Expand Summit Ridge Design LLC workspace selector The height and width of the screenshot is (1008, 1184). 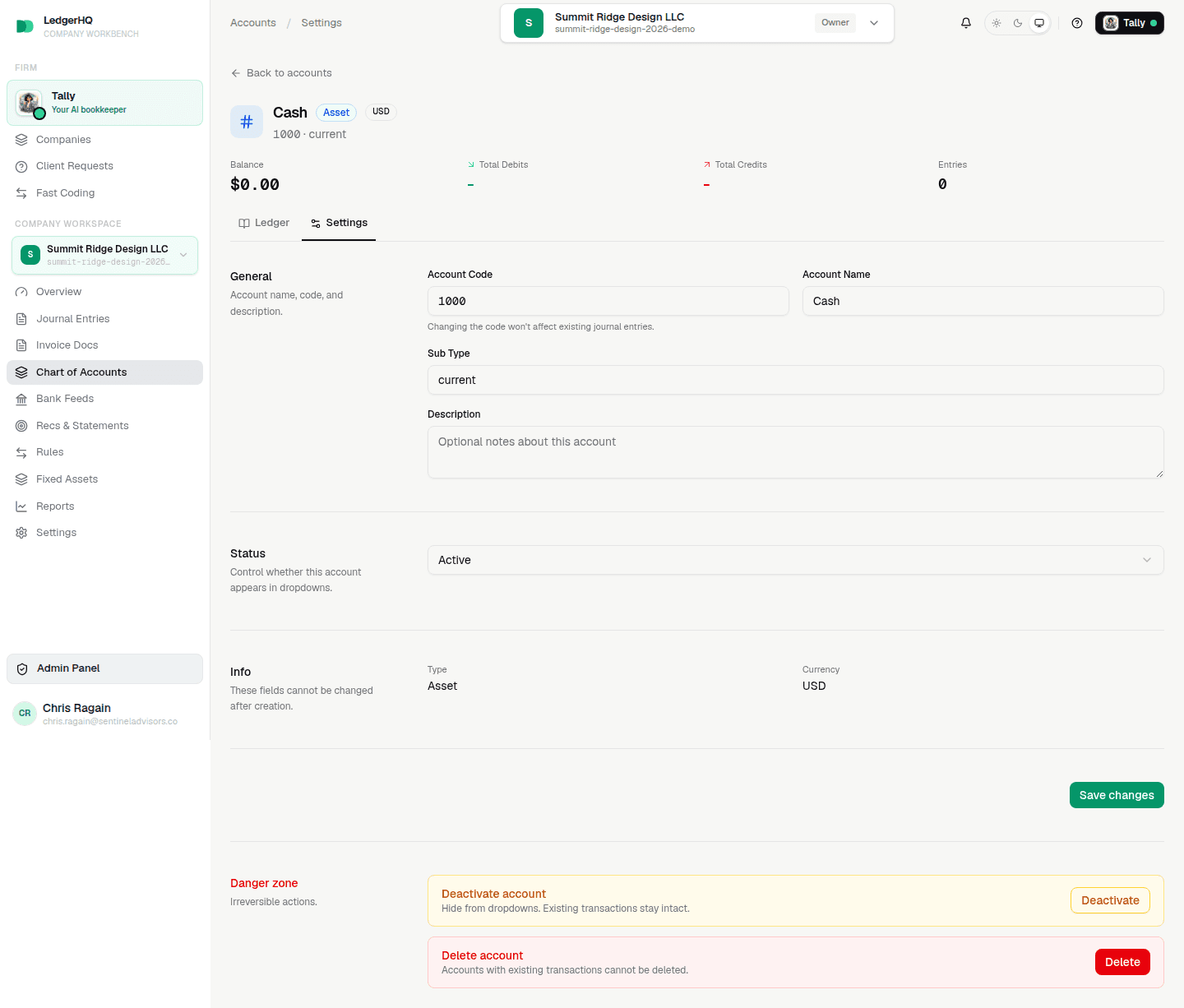[104, 255]
